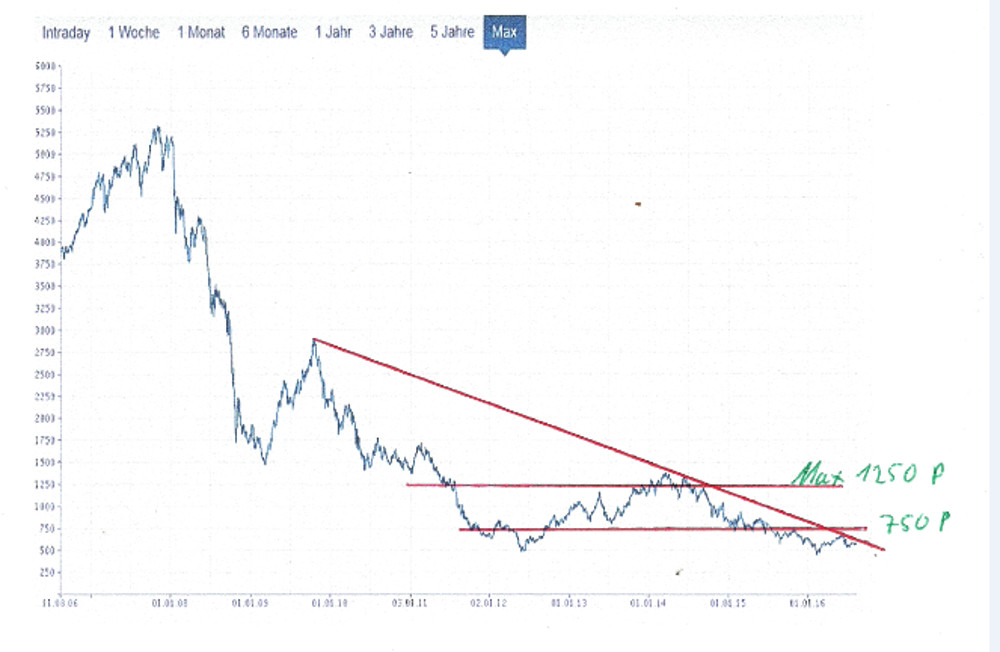
Task: Show the 3 Jahre chart range
Action: point(390,33)
